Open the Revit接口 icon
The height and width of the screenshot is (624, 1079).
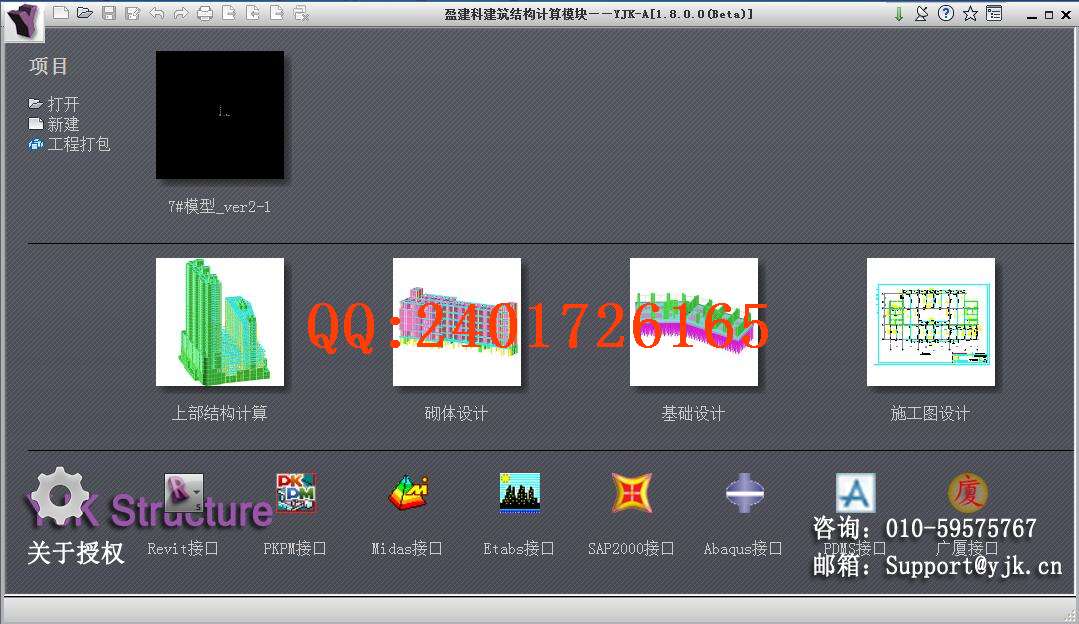(x=184, y=493)
